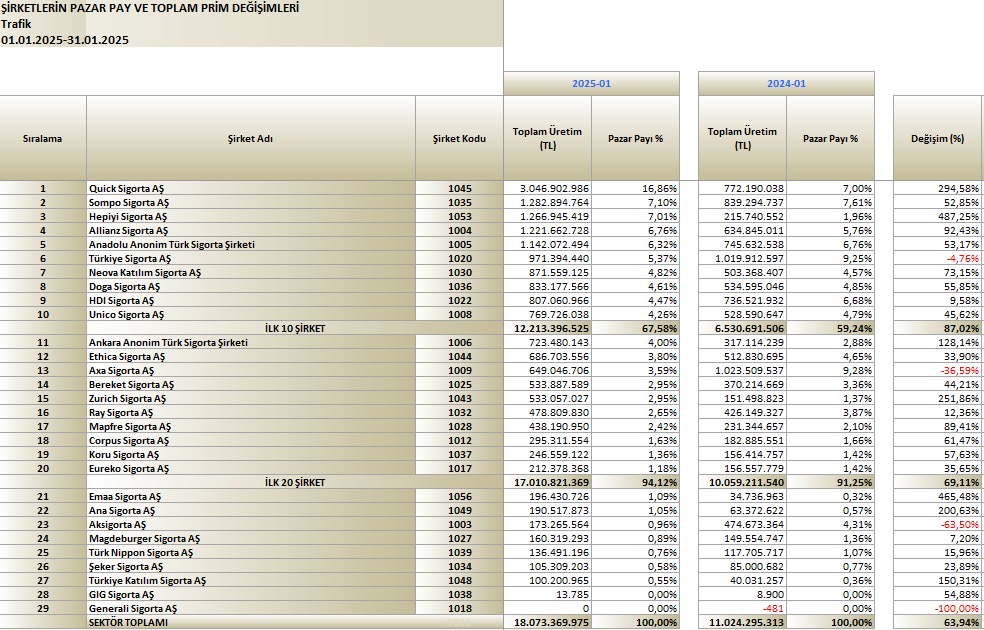Select the Generali Sigorta AŞ cell
This screenshot has height=630, width=984.
tap(251, 609)
